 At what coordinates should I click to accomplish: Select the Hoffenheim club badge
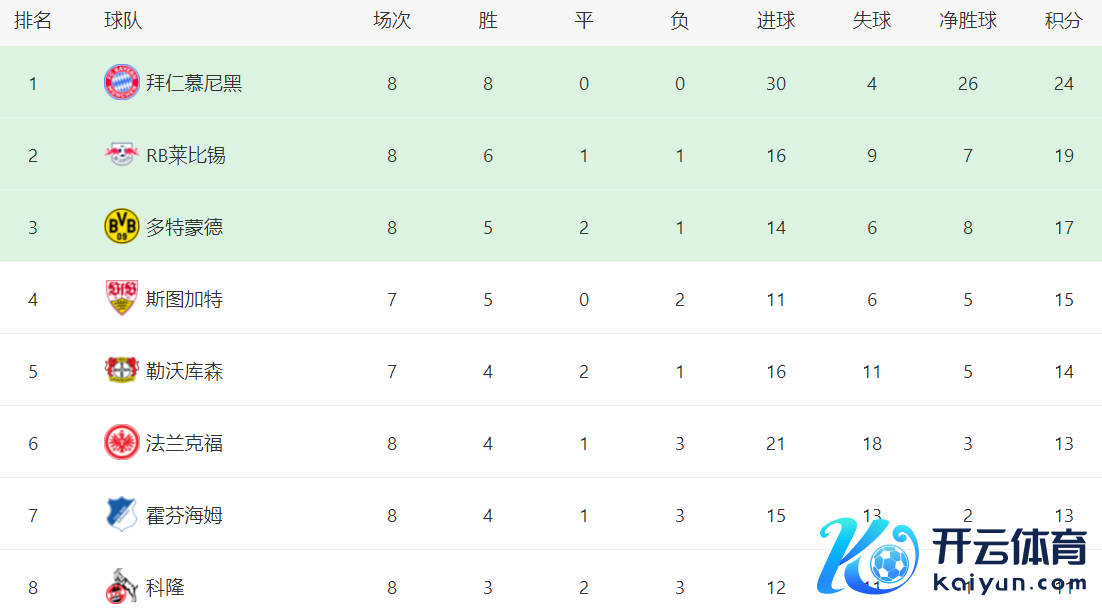tap(122, 515)
